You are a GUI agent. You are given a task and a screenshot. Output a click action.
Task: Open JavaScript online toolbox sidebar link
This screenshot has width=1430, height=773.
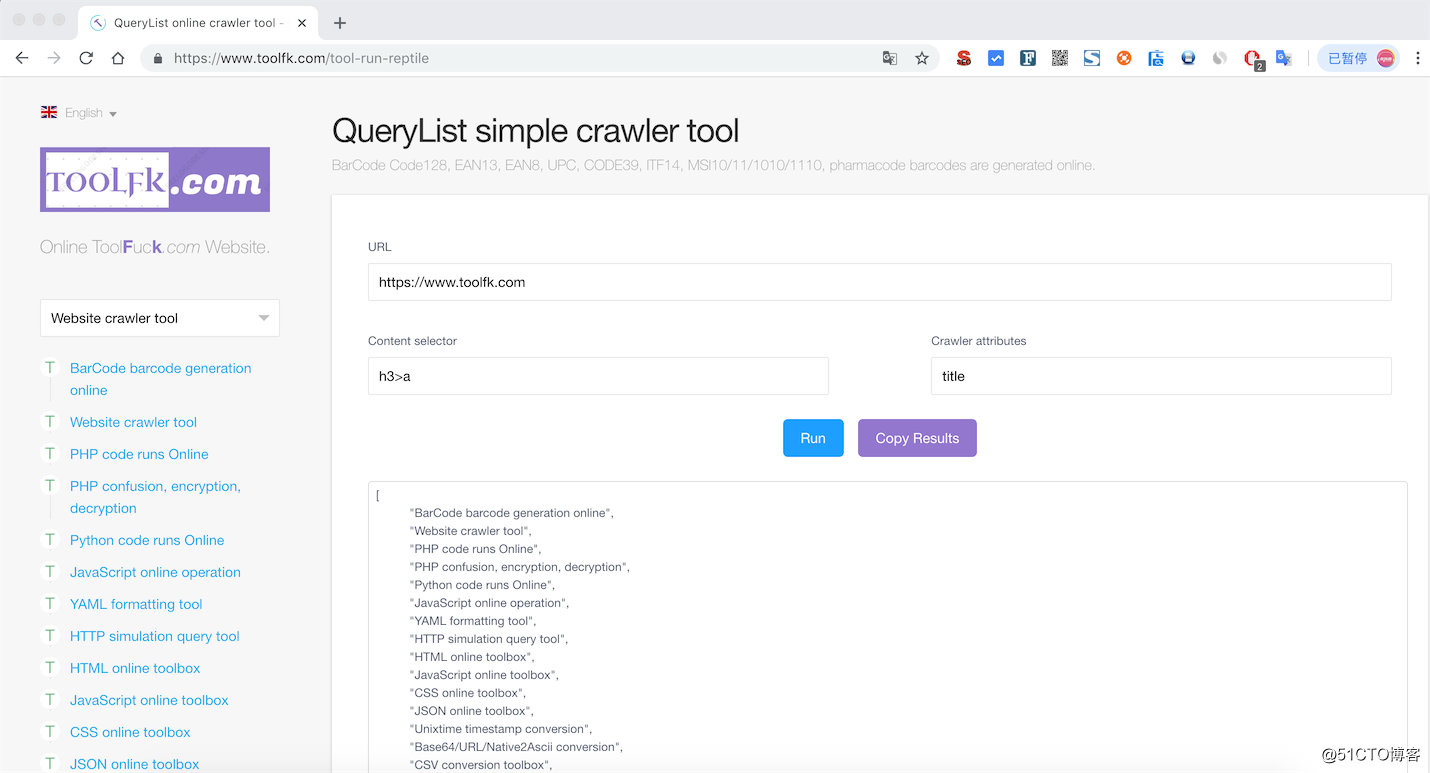149,700
